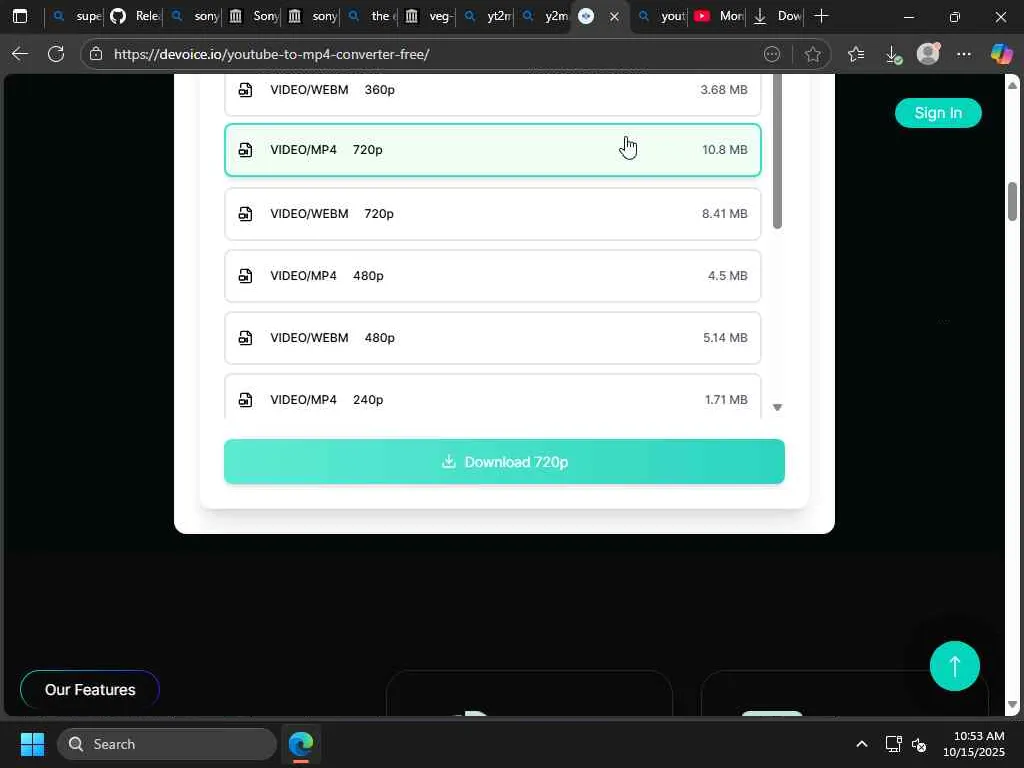Viewport: 1024px width, 768px height.
Task: Show hidden system tray icons
Action: pyautogui.click(x=861, y=744)
